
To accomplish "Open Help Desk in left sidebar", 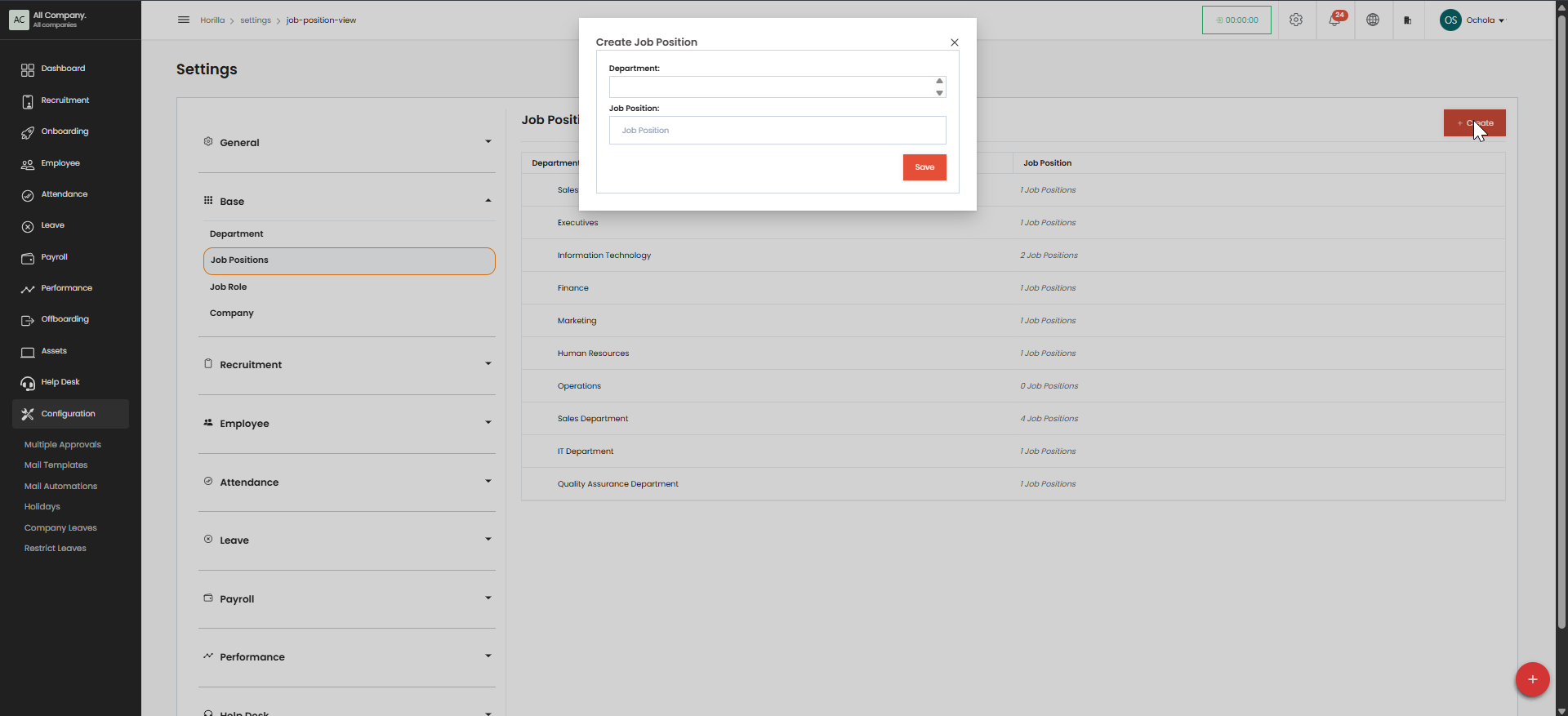I will tap(60, 382).
